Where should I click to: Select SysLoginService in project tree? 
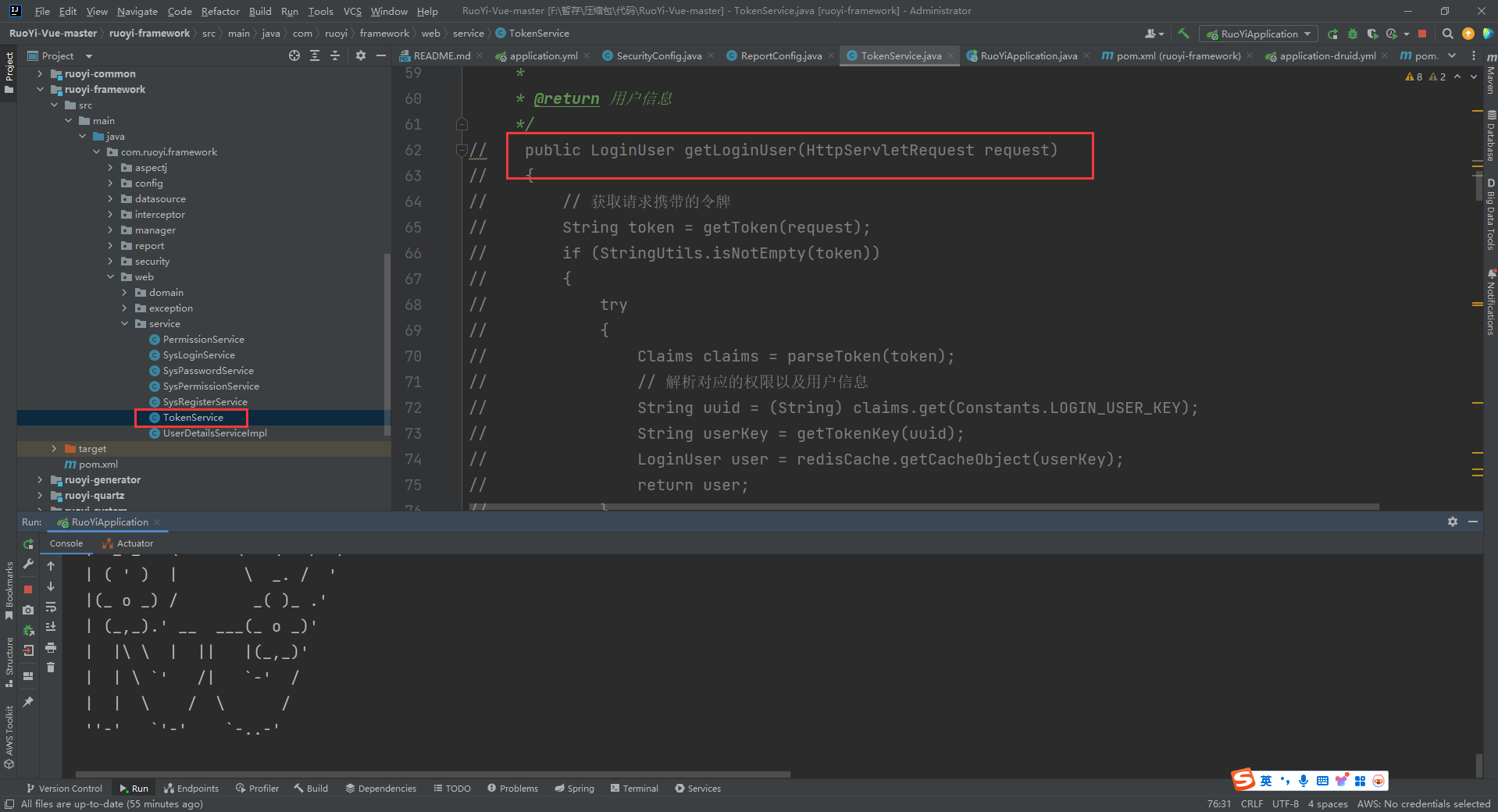[199, 354]
